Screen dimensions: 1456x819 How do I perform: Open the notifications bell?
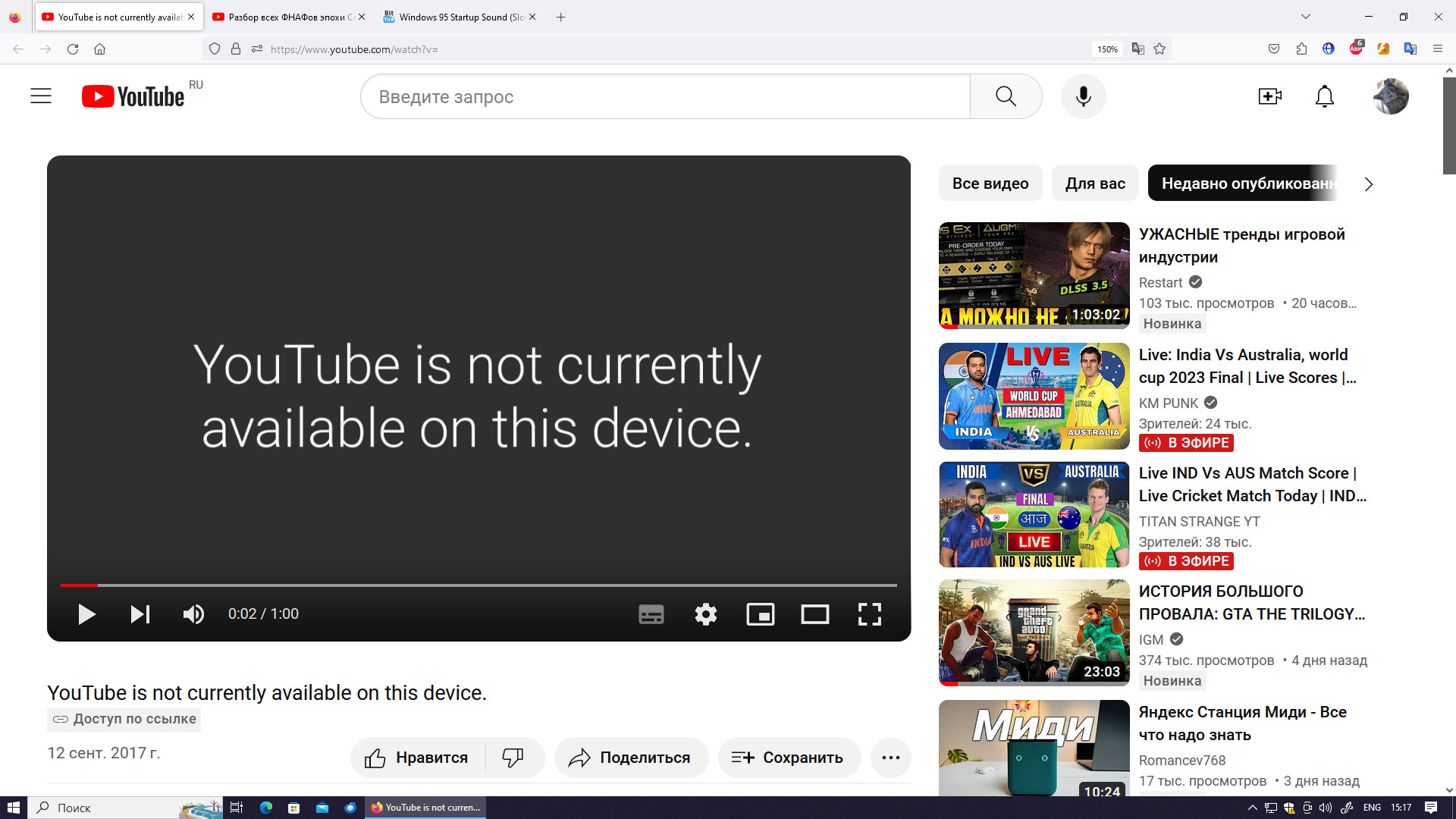(x=1324, y=96)
